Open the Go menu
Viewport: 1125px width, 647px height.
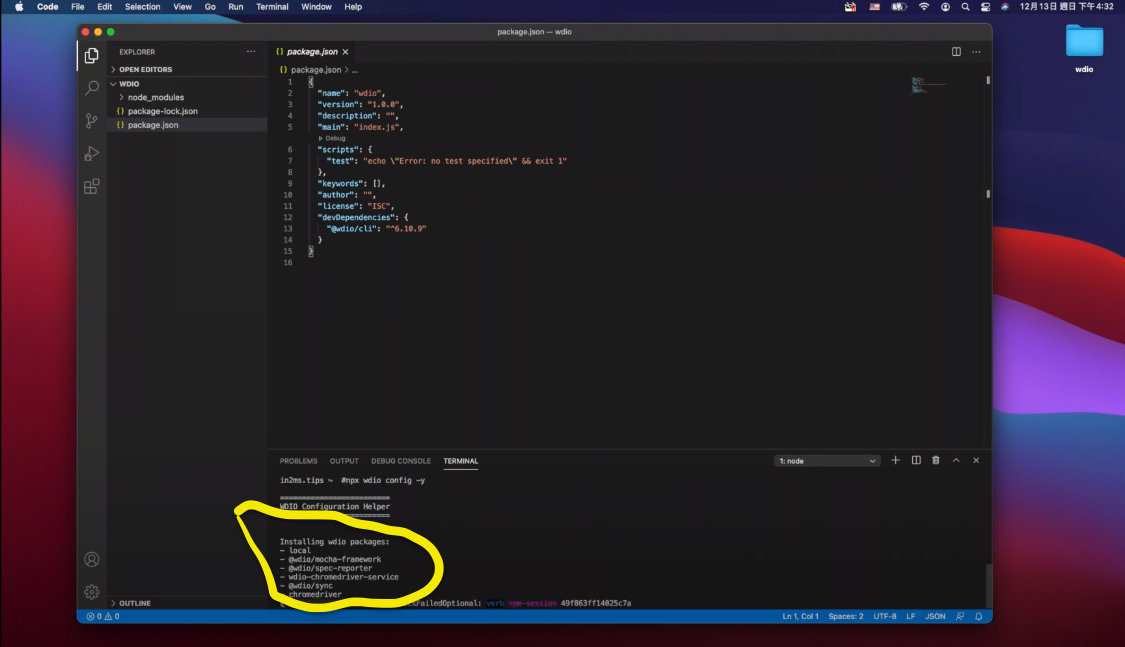pos(210,6)
